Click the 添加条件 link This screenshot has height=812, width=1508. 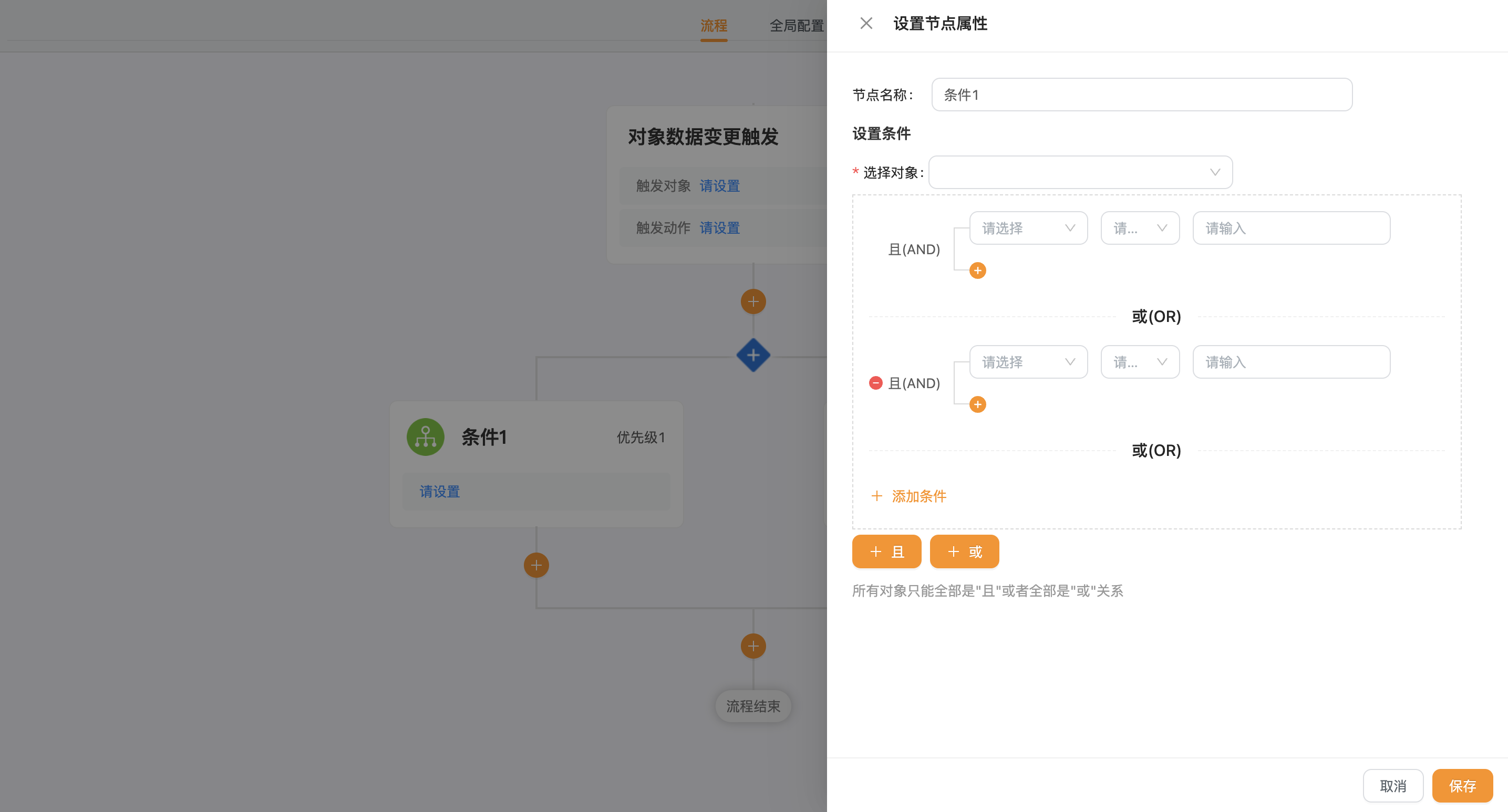(x=908, y=496)
